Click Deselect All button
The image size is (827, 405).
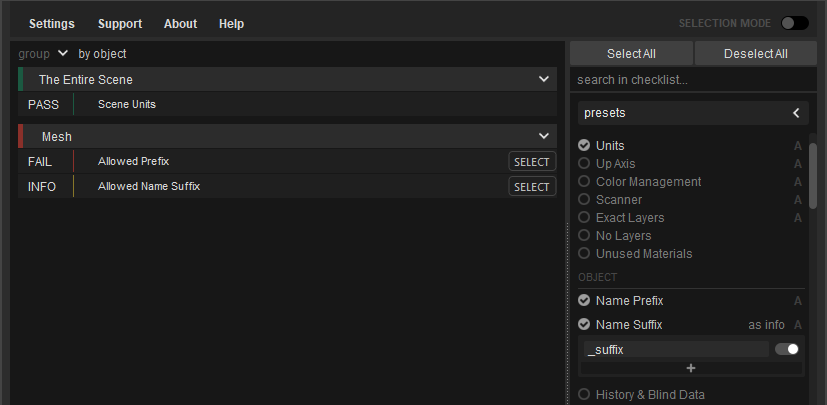click(755, 53)
